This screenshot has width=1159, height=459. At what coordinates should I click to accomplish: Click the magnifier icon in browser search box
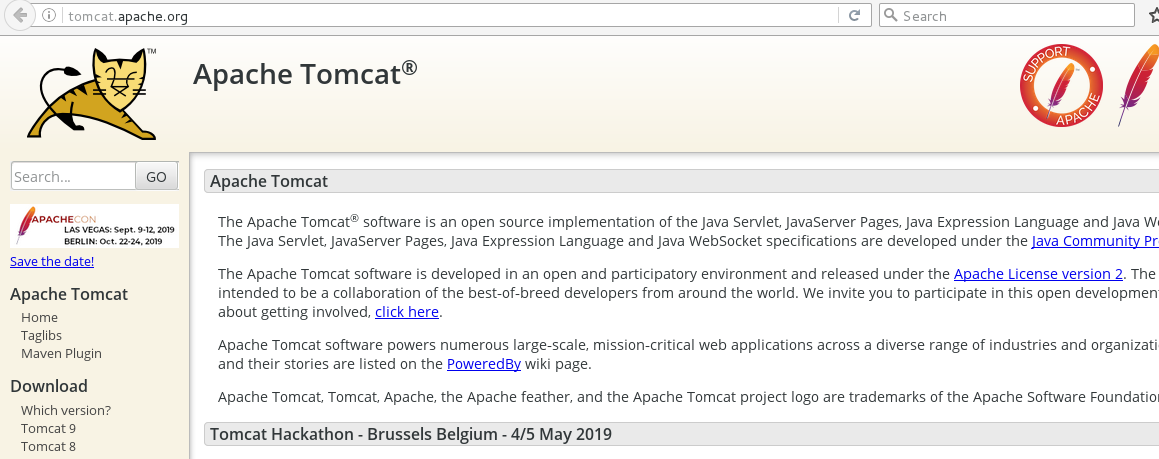coord(891,16)
